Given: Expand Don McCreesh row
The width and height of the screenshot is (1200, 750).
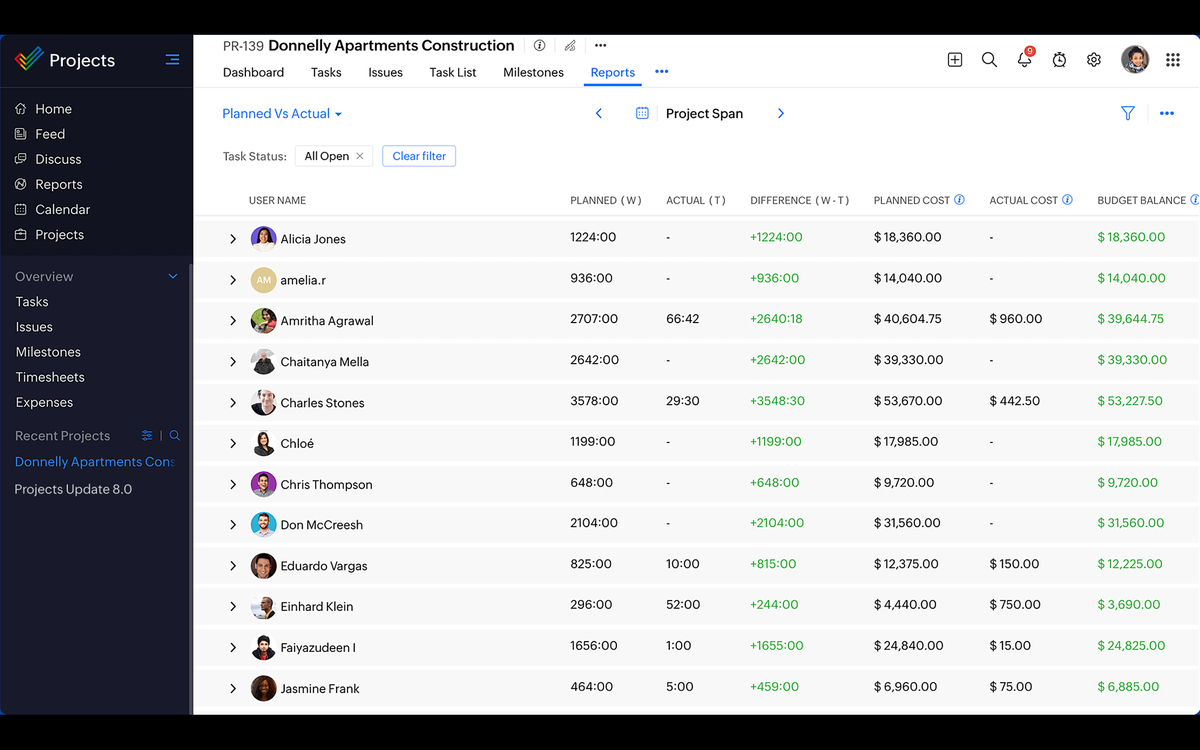Looking at the screenshot, I should coord(233,525).
